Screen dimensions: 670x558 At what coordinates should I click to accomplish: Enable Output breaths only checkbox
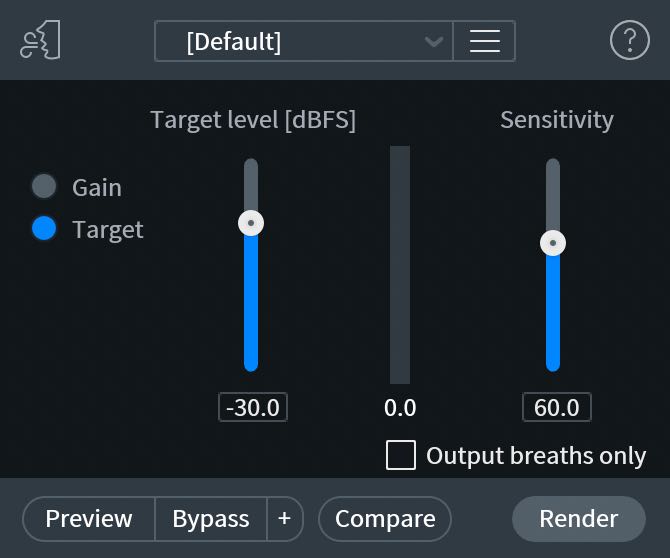pos(401,455)
